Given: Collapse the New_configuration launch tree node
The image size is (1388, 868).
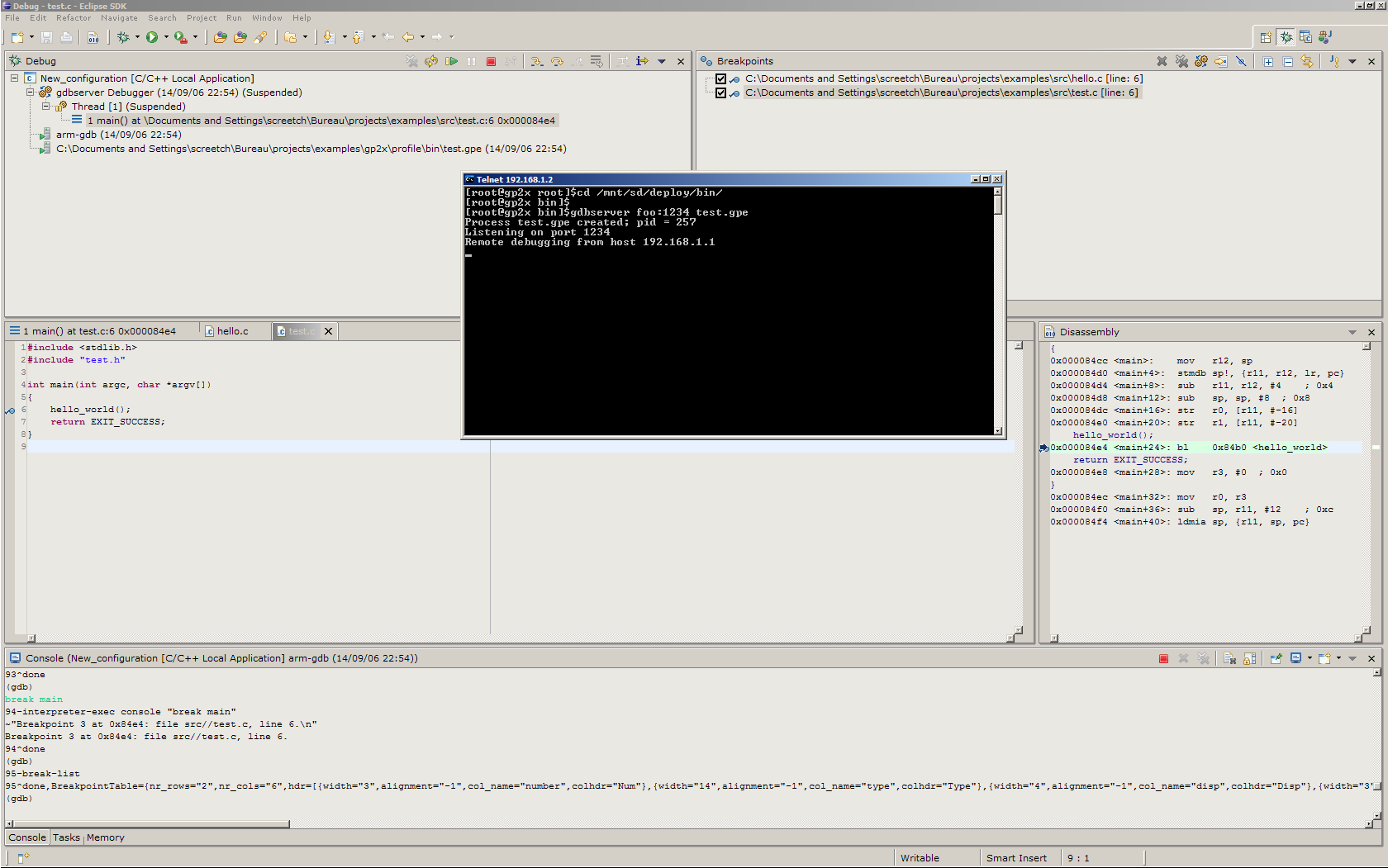Looking at the screenshot, I should [x=14, y=78].
